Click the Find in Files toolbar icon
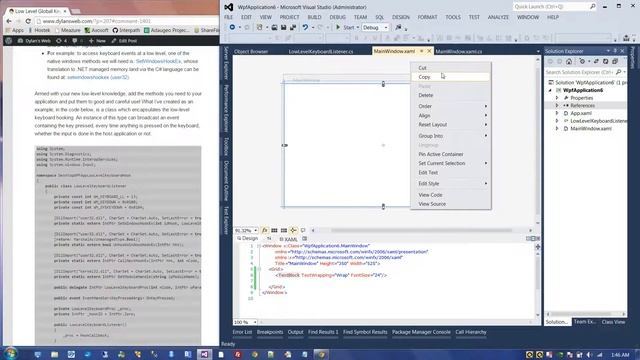The width and height of the screenshot is (640, 360). tap(398, 27)
